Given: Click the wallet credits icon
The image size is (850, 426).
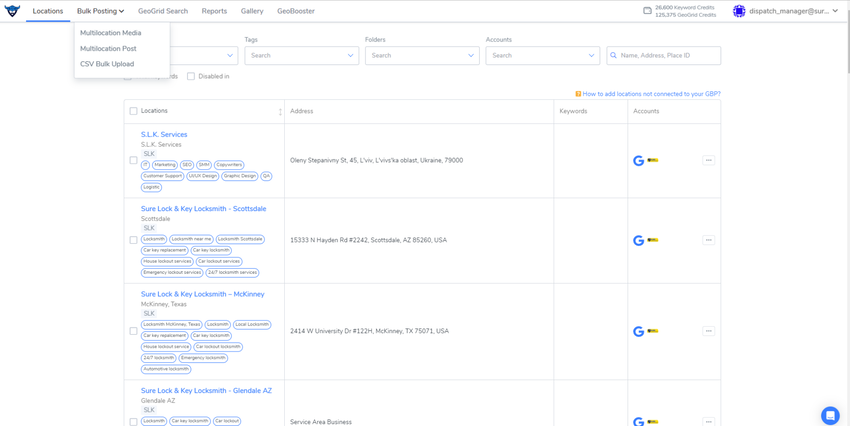Looking at the screenshot, I should [x=647, y=11].
